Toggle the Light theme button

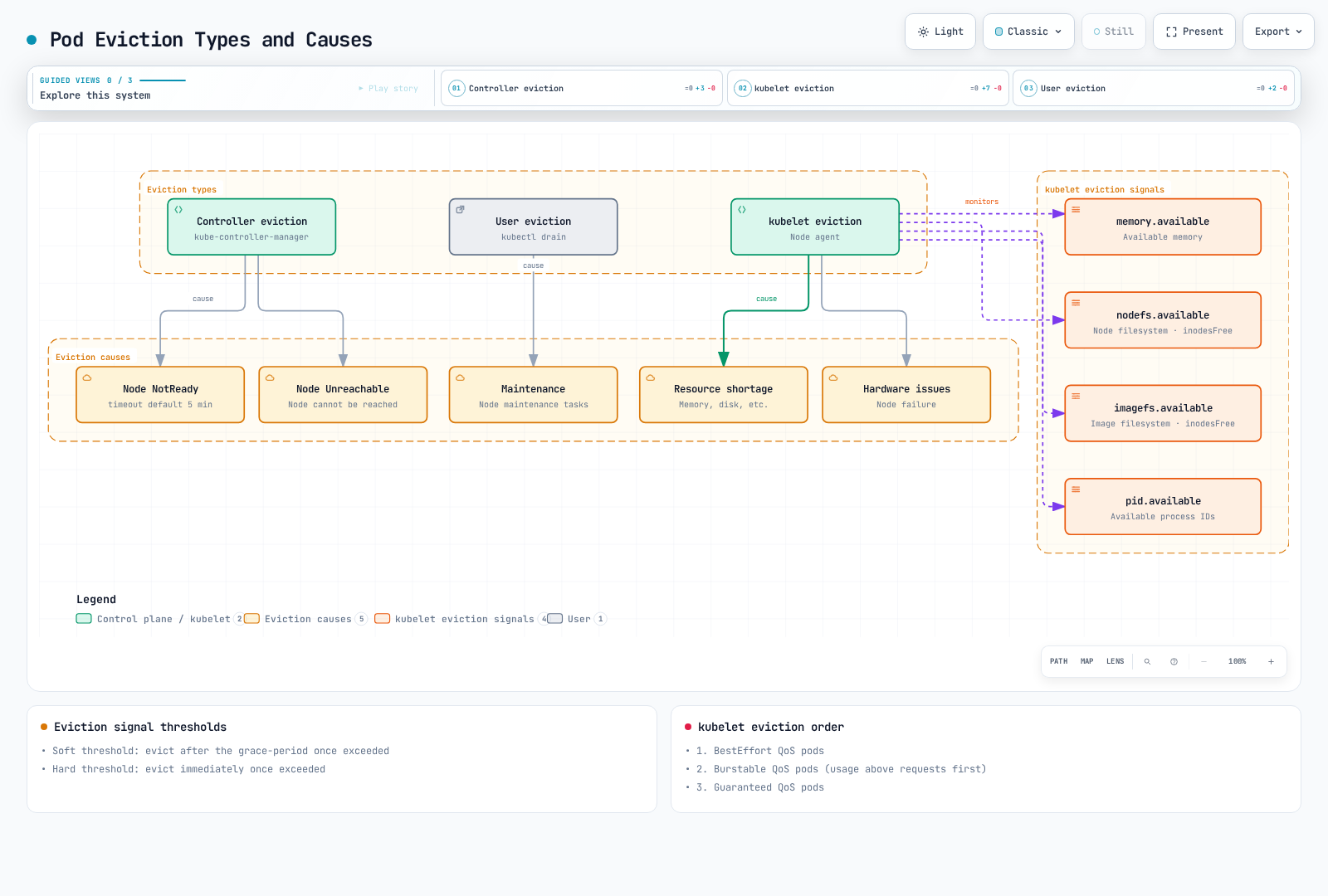[940, 32]
